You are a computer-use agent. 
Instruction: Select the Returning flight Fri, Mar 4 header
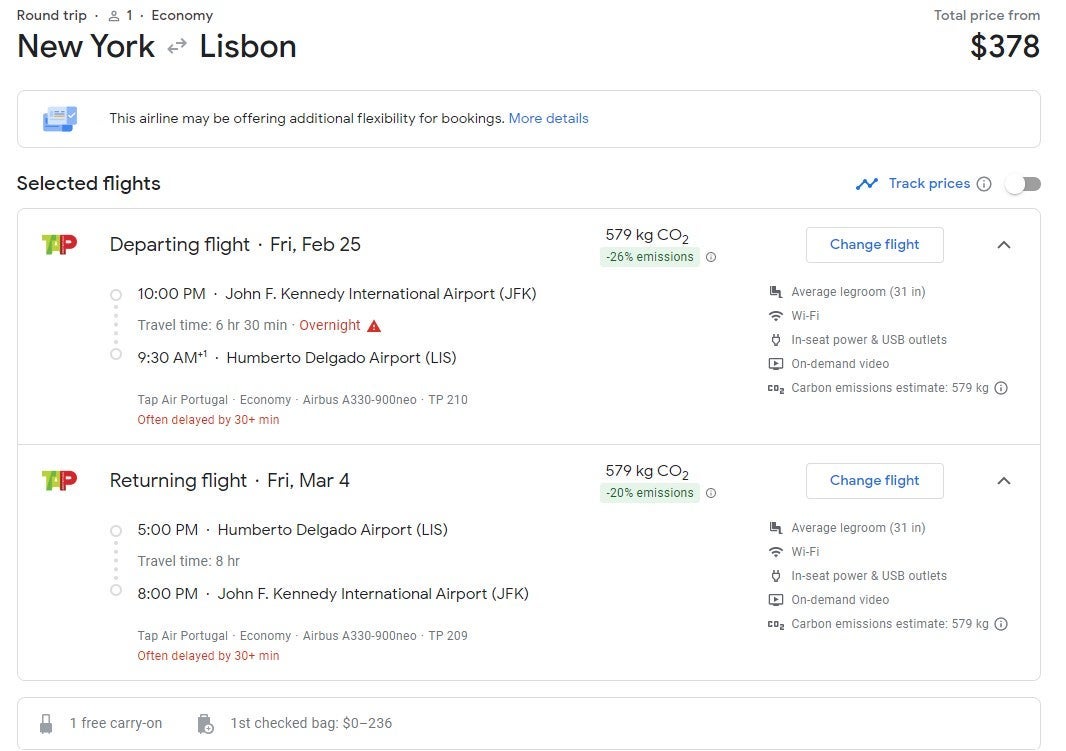[x=229, y=480]
